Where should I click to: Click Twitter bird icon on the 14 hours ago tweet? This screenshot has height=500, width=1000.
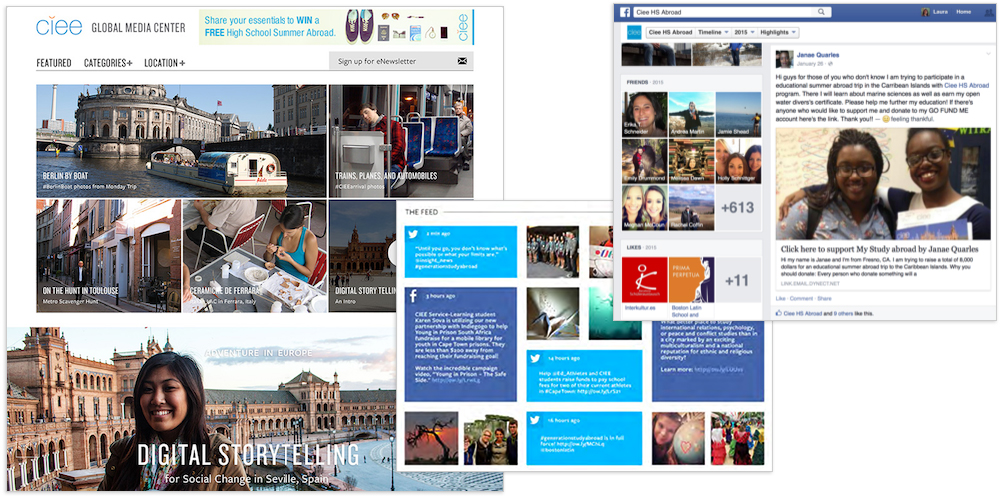[534, 358]
